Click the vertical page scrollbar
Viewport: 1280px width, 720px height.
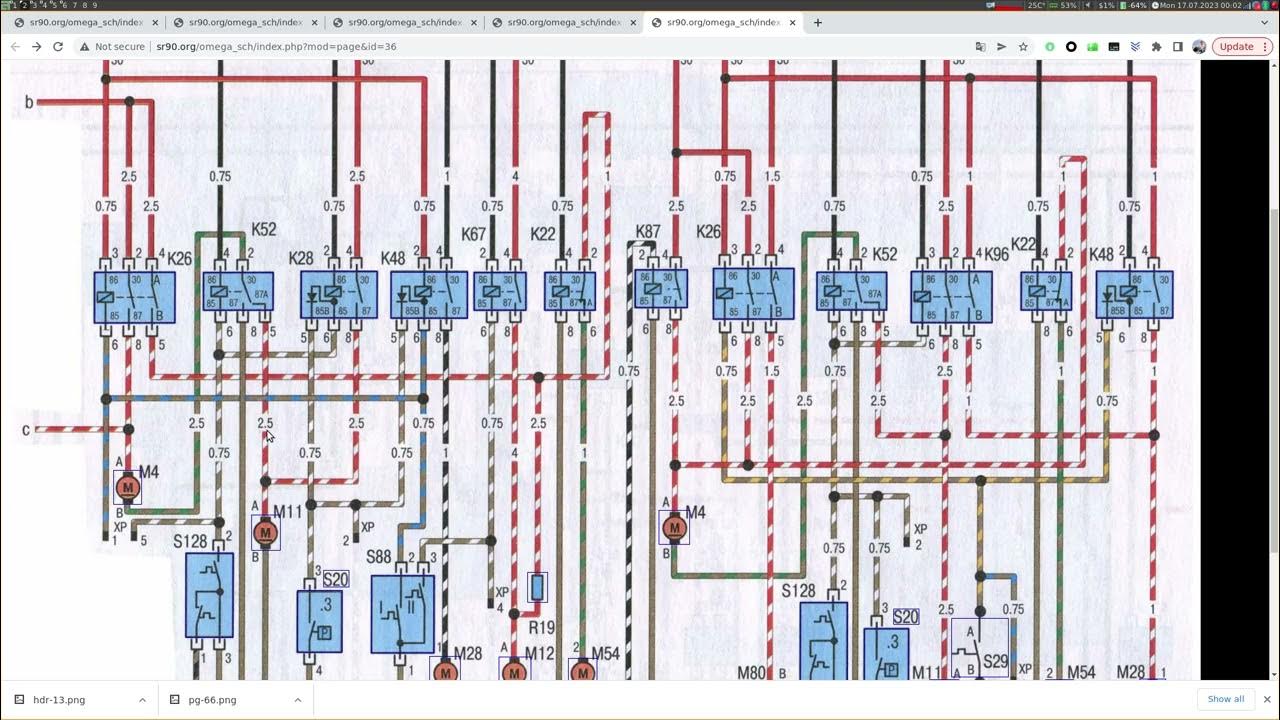tap(1275, 380)
